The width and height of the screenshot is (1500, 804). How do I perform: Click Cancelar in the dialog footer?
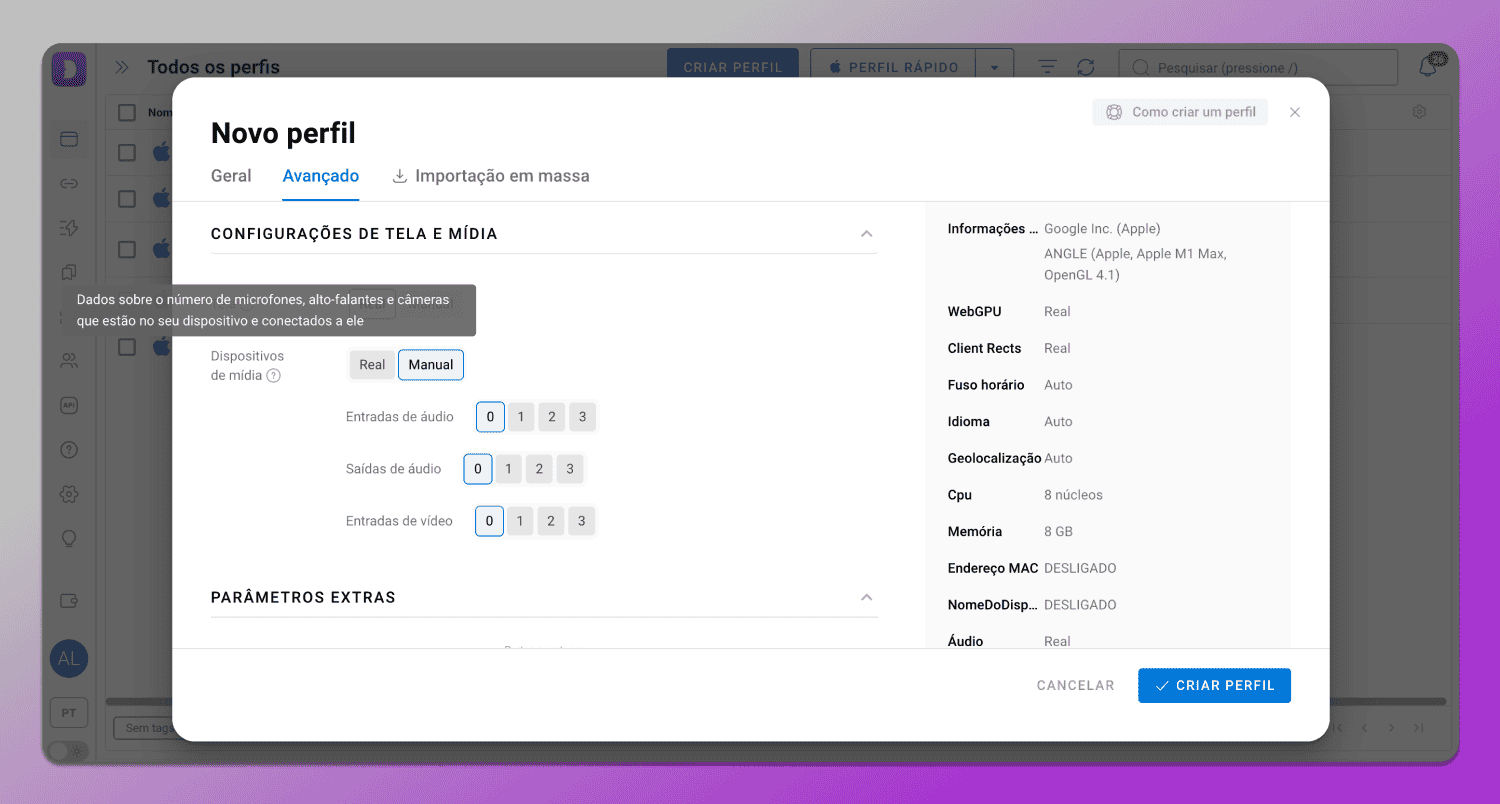click(1075, 686)
